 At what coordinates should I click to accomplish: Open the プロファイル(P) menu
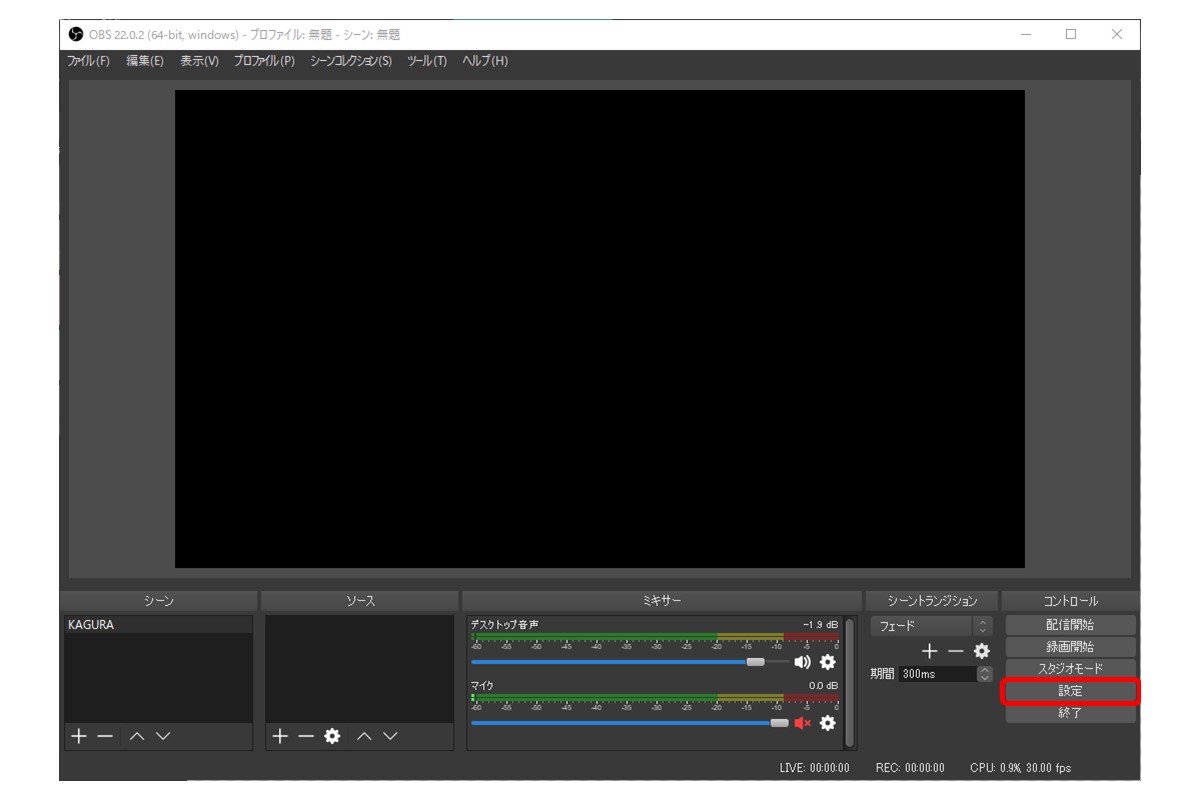click(x=264, y=61)
